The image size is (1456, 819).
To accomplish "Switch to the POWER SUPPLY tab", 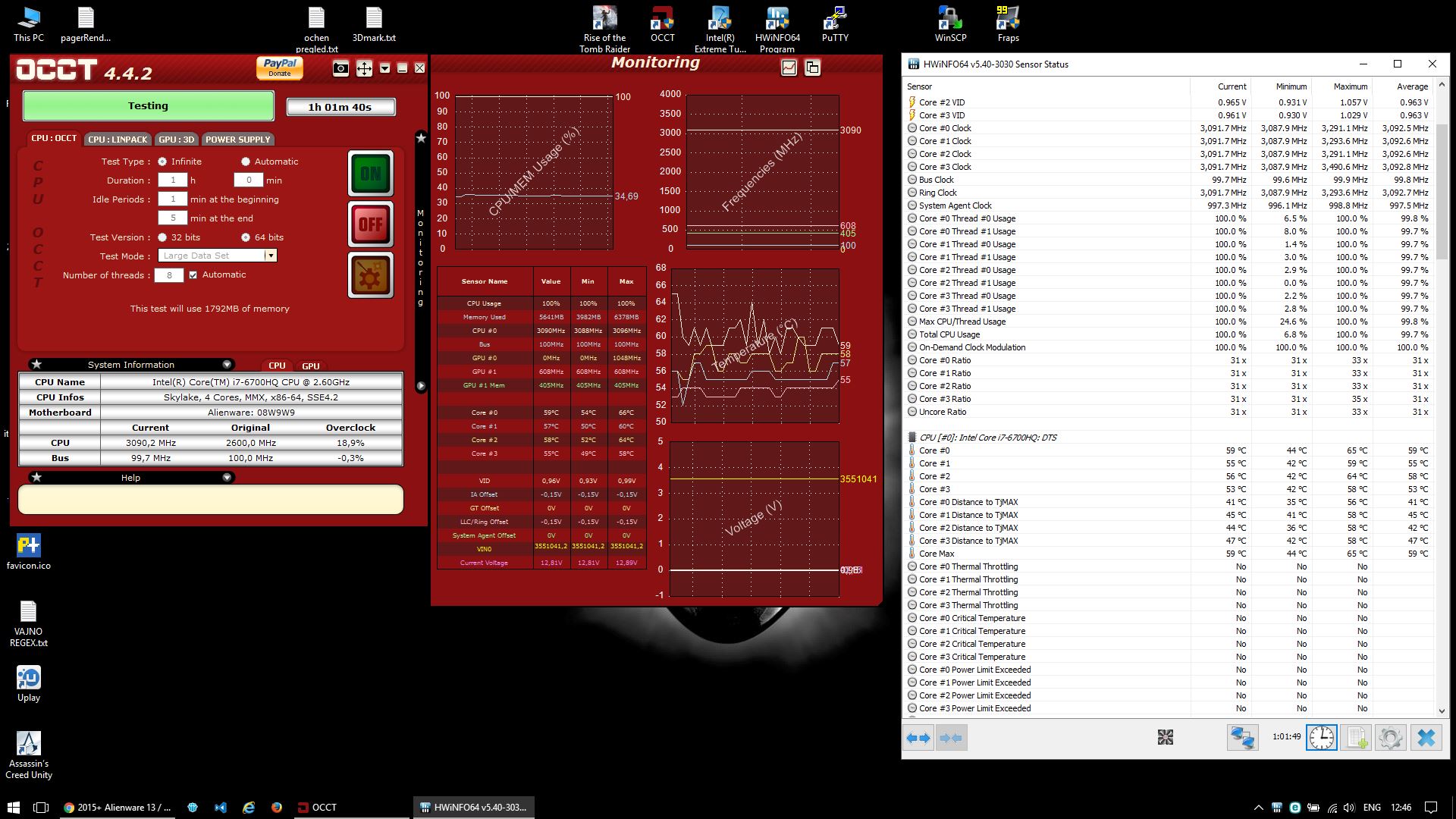I will click(x=237, y=140).
